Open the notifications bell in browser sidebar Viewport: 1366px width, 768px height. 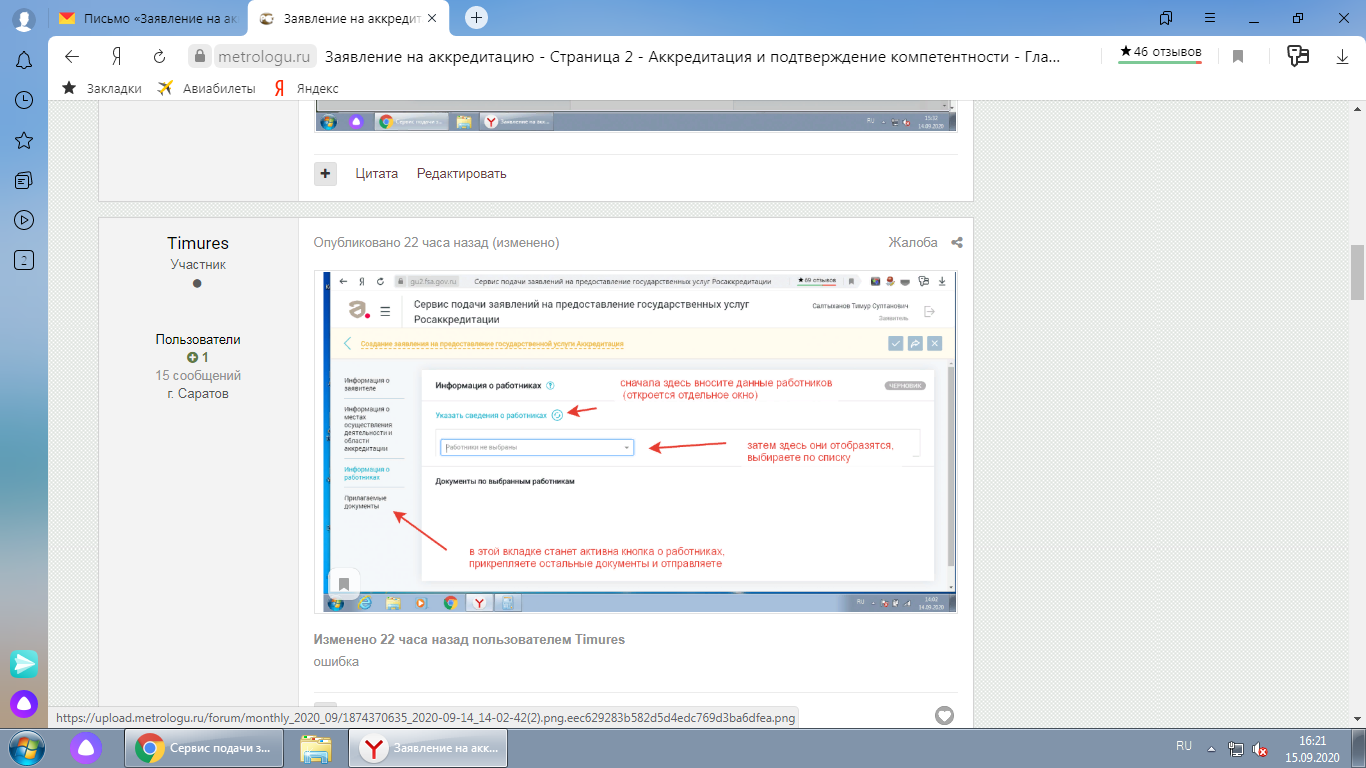pos(24,61)
